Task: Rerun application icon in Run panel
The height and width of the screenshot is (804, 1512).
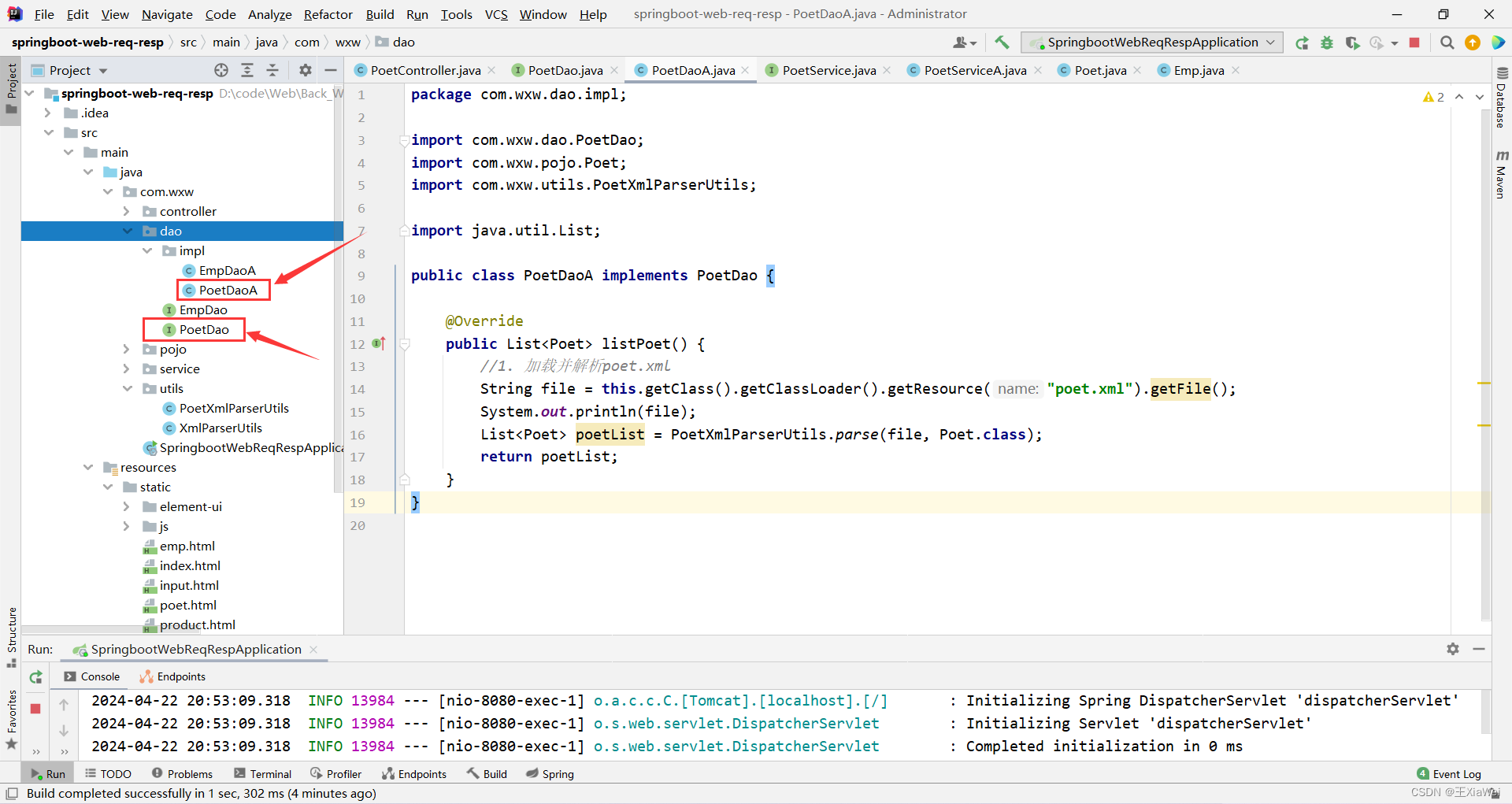Action: (35, 676)
